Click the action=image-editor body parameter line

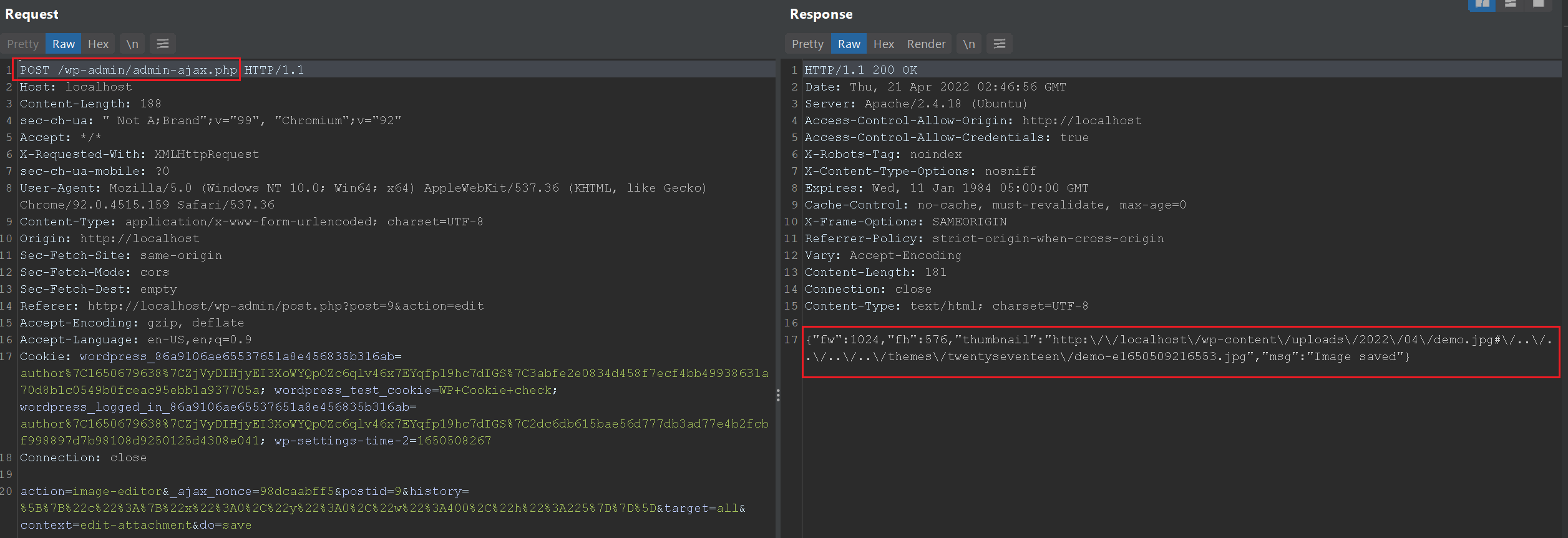[x=244, y=491]
